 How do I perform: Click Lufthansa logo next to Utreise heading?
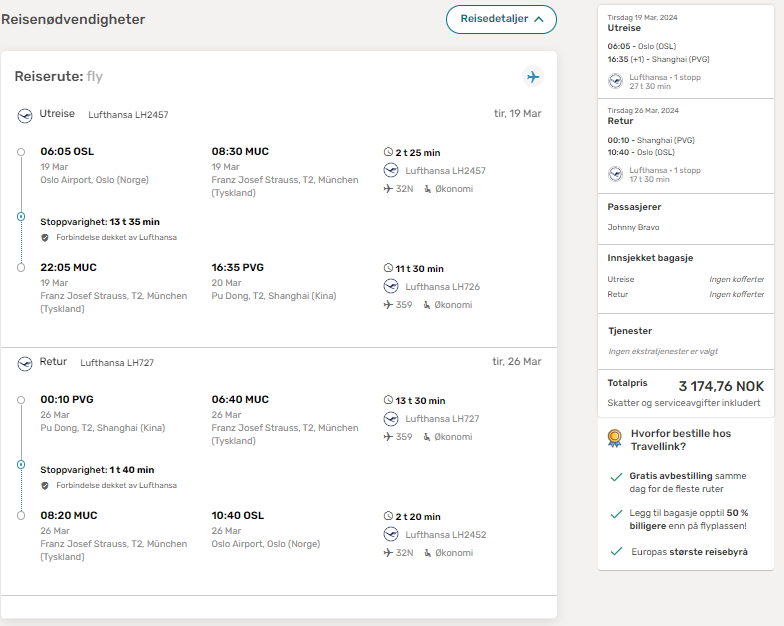25,116
